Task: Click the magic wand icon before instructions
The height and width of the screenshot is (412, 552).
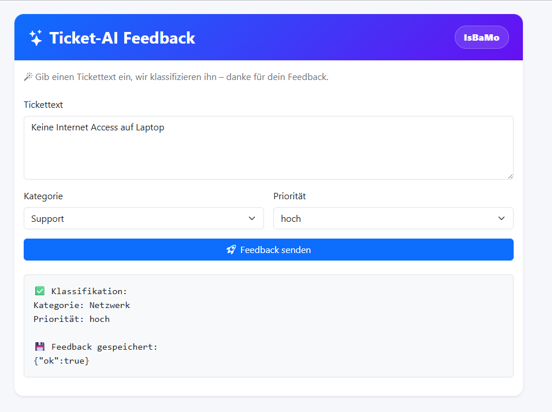Action: 28,76
